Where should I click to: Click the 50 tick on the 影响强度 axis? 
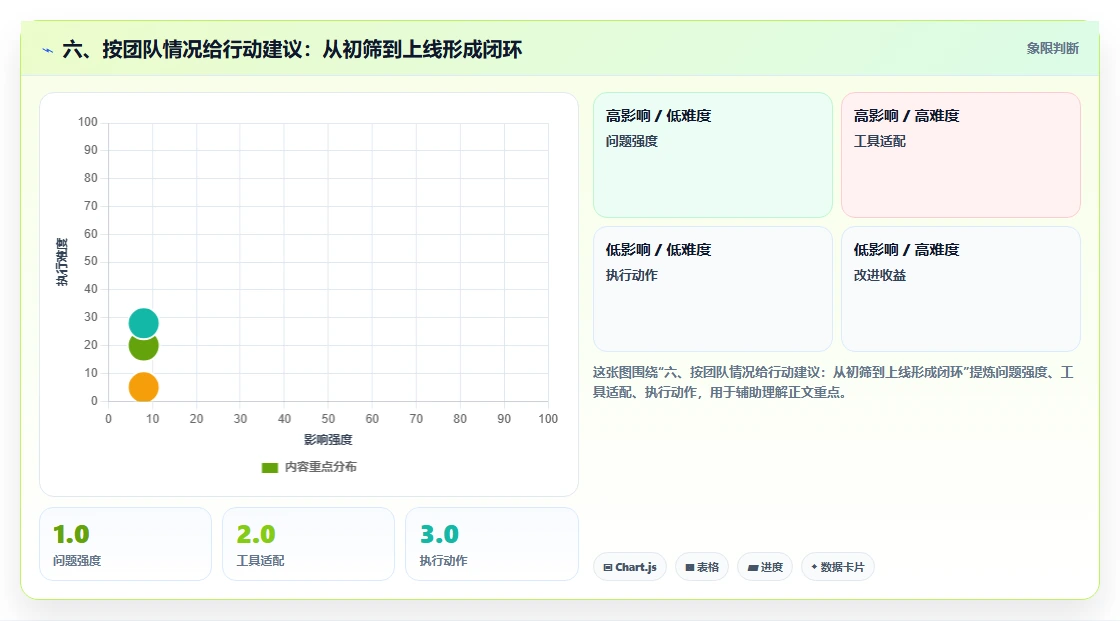pos(328,419)
